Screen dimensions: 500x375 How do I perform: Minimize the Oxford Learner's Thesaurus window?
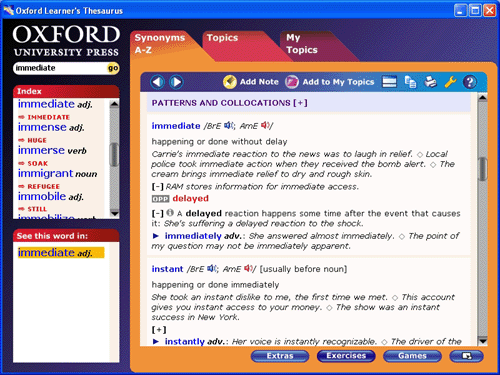tap(460, 11)
